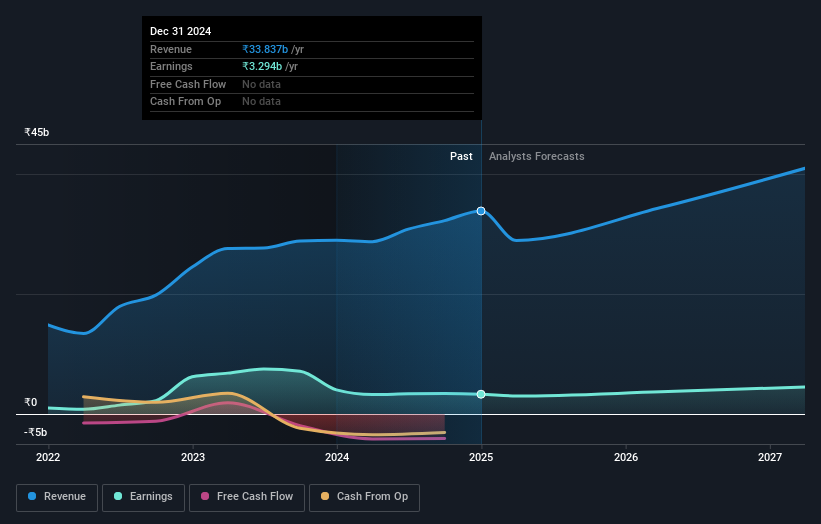Click the Free Cash Flow label in tooltip
The image size is (821, 524).
[188, 84]
